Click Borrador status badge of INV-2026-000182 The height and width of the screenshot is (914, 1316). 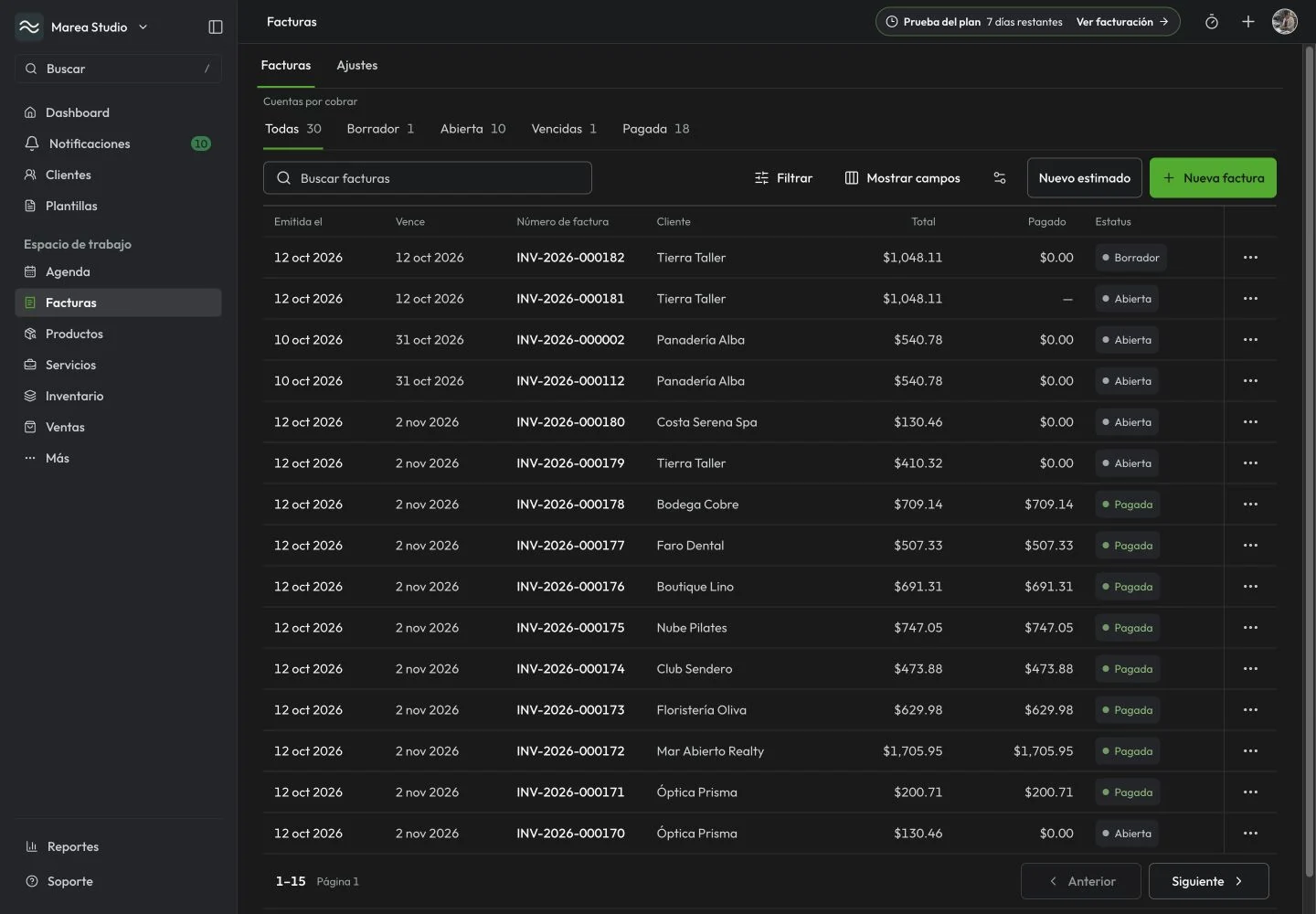(x=1130, y=258)
